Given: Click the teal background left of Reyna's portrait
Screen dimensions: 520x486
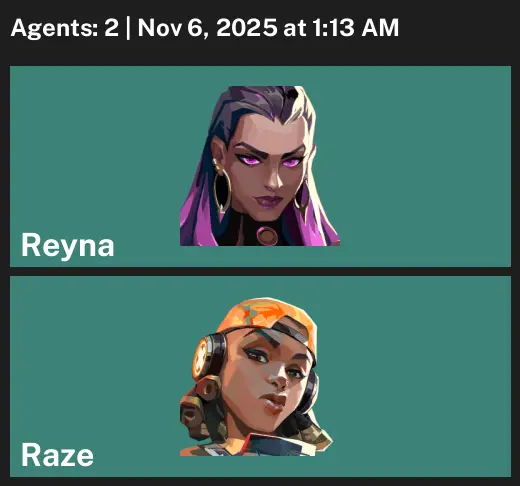Looking at the screenshot, I should tap(95, 147).
